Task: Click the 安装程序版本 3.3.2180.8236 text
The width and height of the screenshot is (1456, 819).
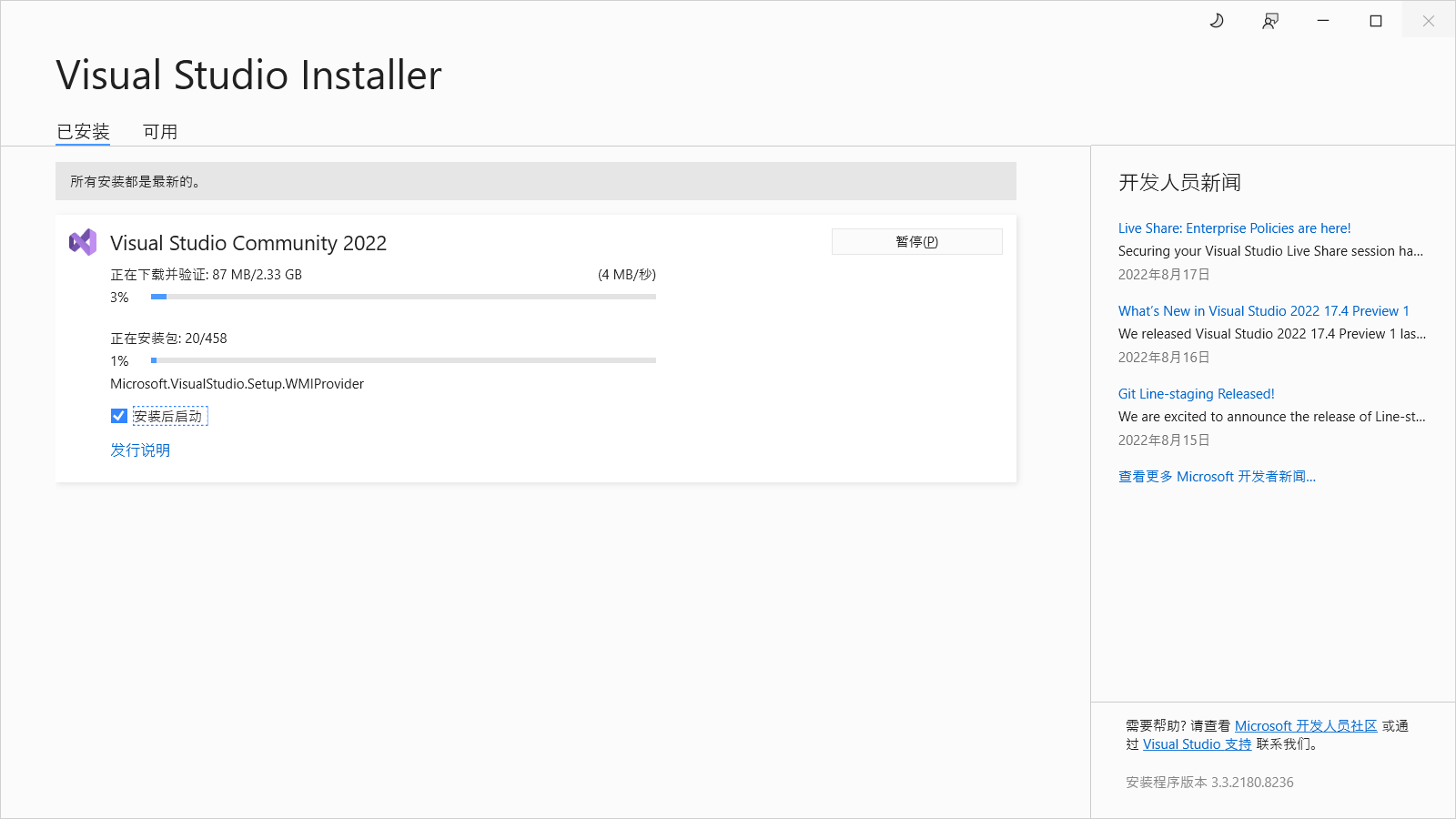Action: (x=1209, y=783)
